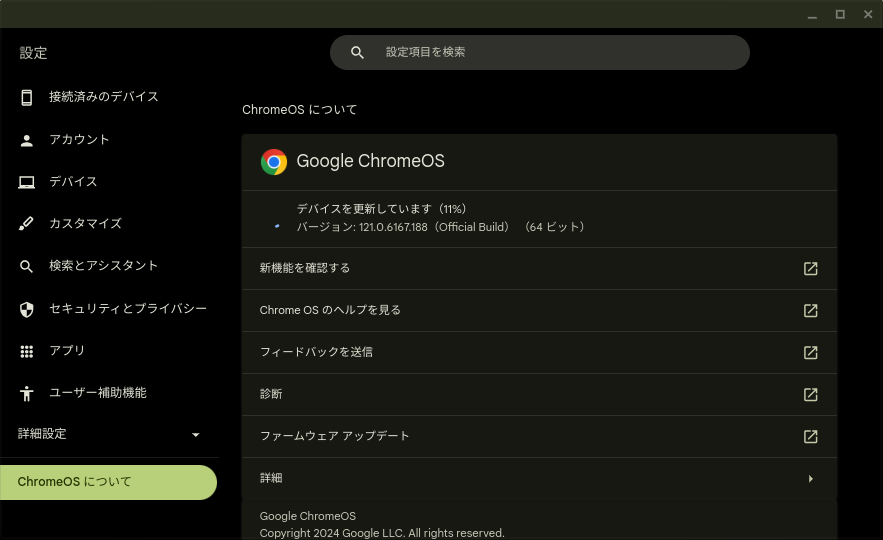Expand 詳細設定 section label
This screenshot has height=540, width=883.
[x=42, y=434]
